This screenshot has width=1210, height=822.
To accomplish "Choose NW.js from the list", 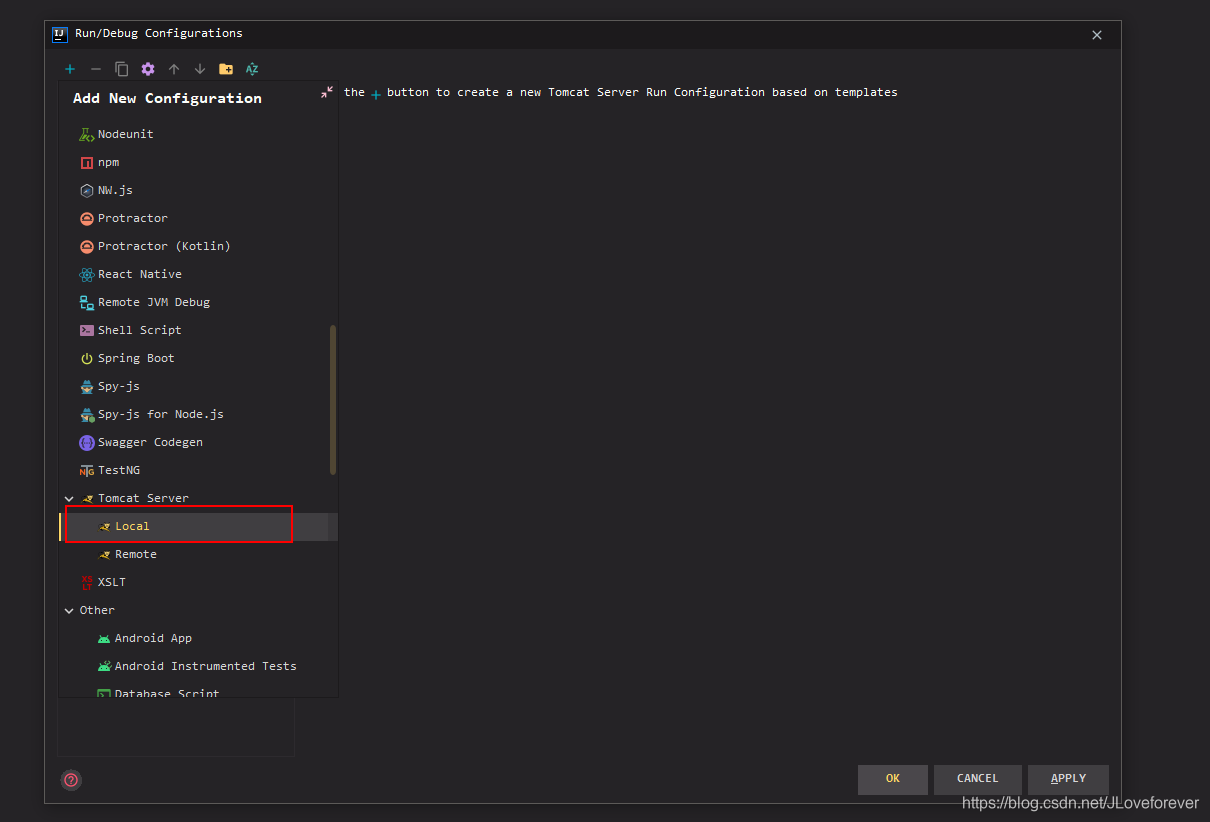I will pos(198,190).
